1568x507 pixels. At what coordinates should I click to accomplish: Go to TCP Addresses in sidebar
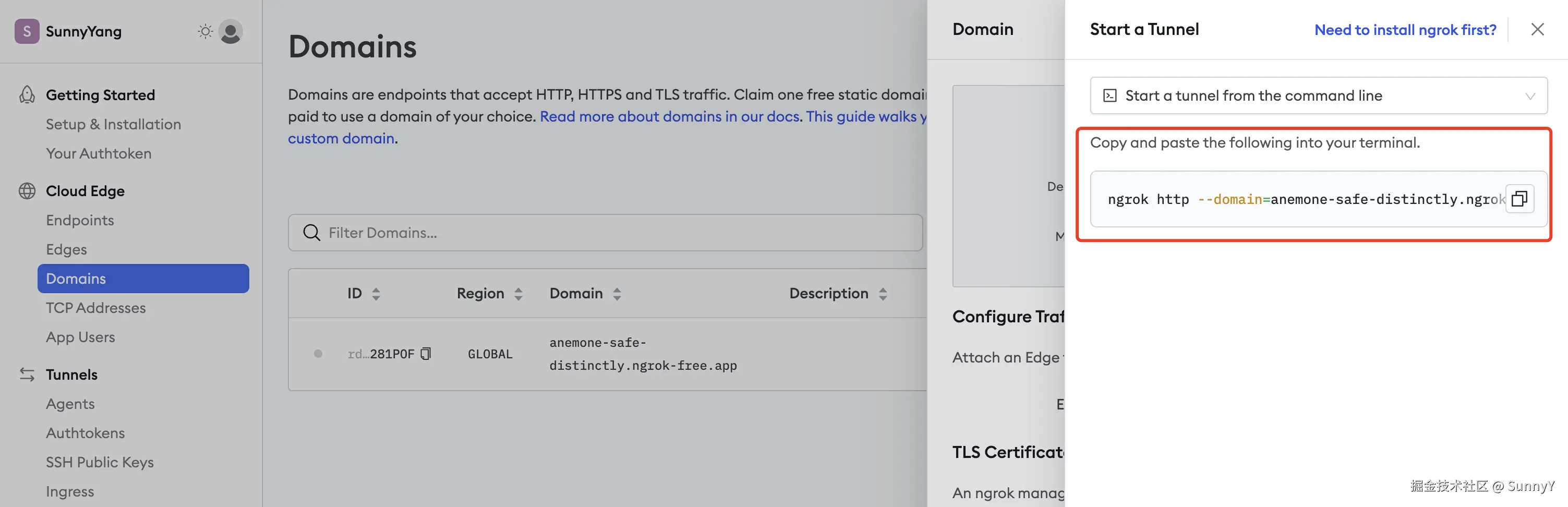(95, 308)
